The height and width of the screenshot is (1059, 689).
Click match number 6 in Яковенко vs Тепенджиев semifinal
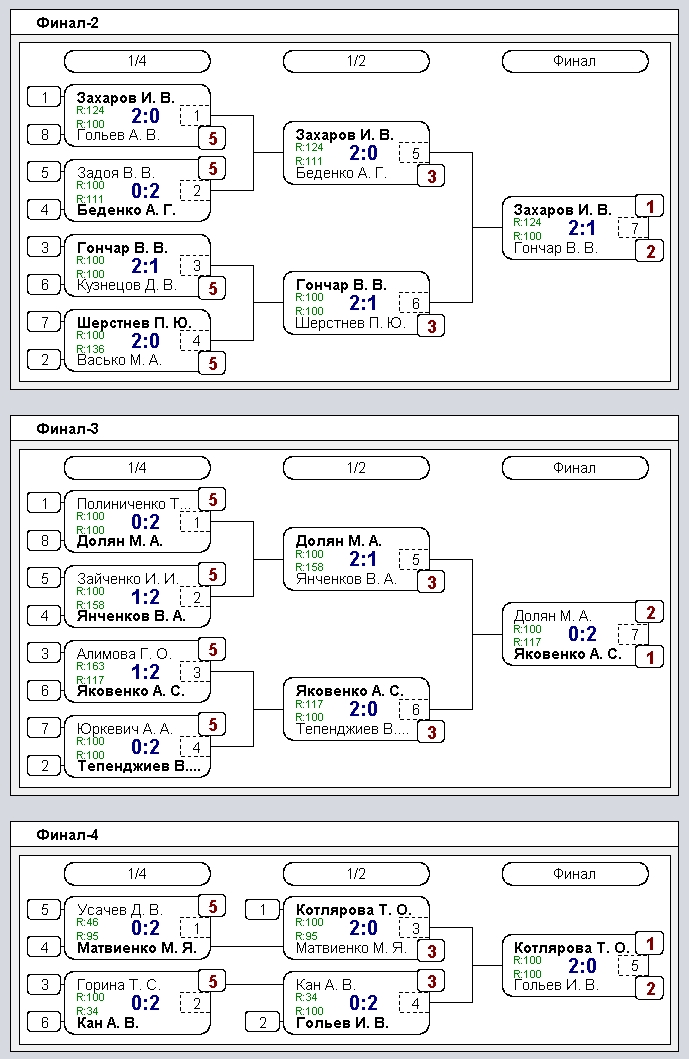414,709
